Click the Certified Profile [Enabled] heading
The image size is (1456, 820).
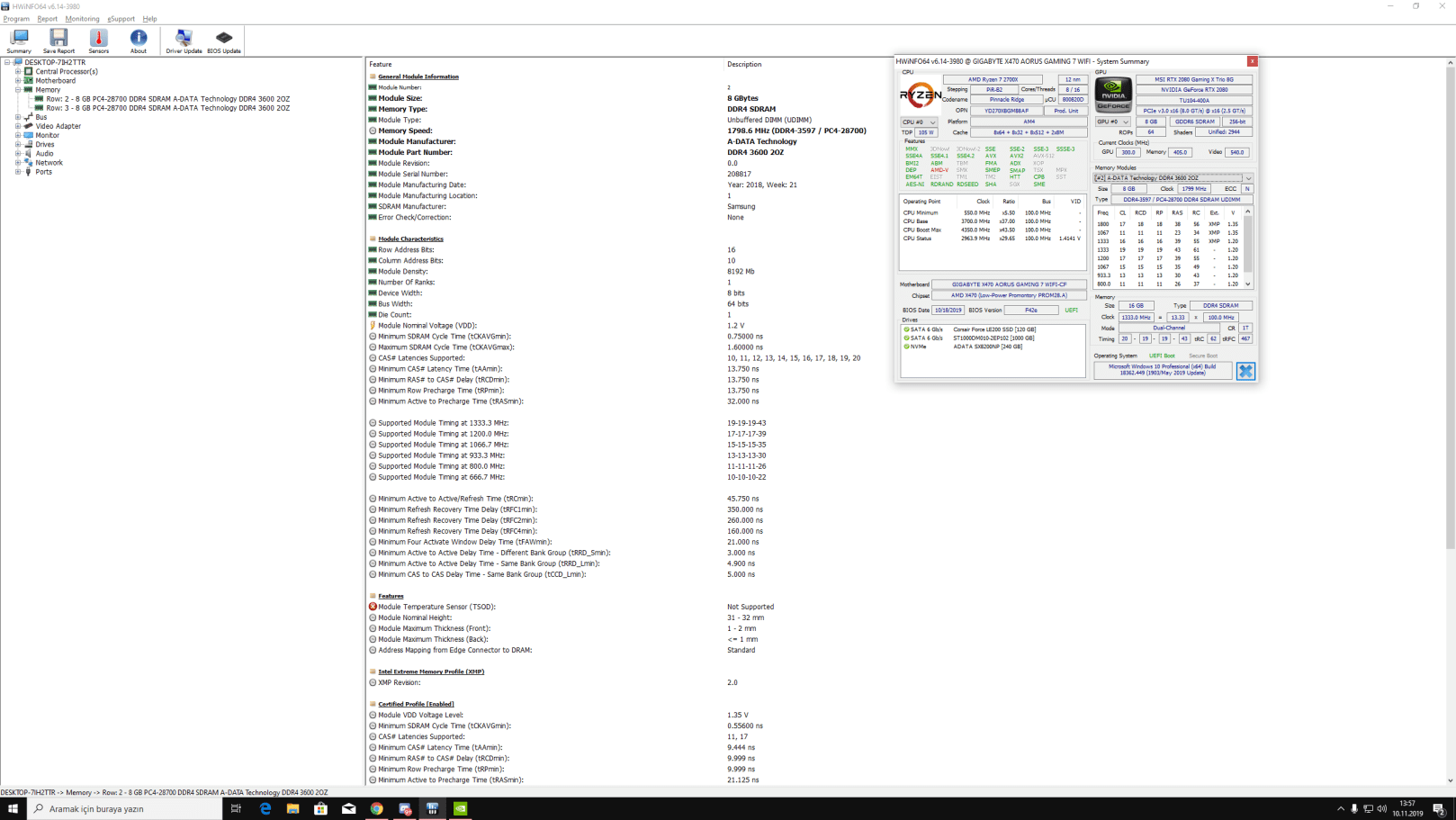416,704
